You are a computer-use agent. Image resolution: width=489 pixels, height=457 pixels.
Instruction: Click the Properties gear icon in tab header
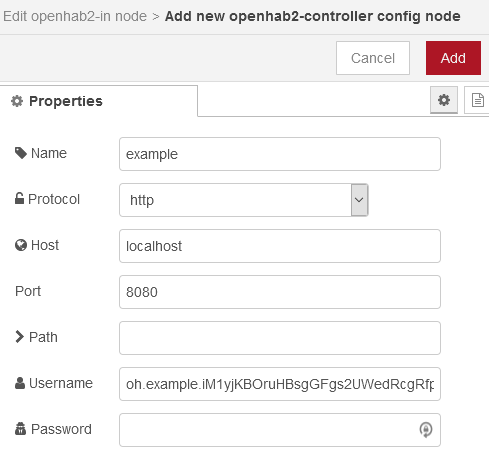[x=17, y=101]
